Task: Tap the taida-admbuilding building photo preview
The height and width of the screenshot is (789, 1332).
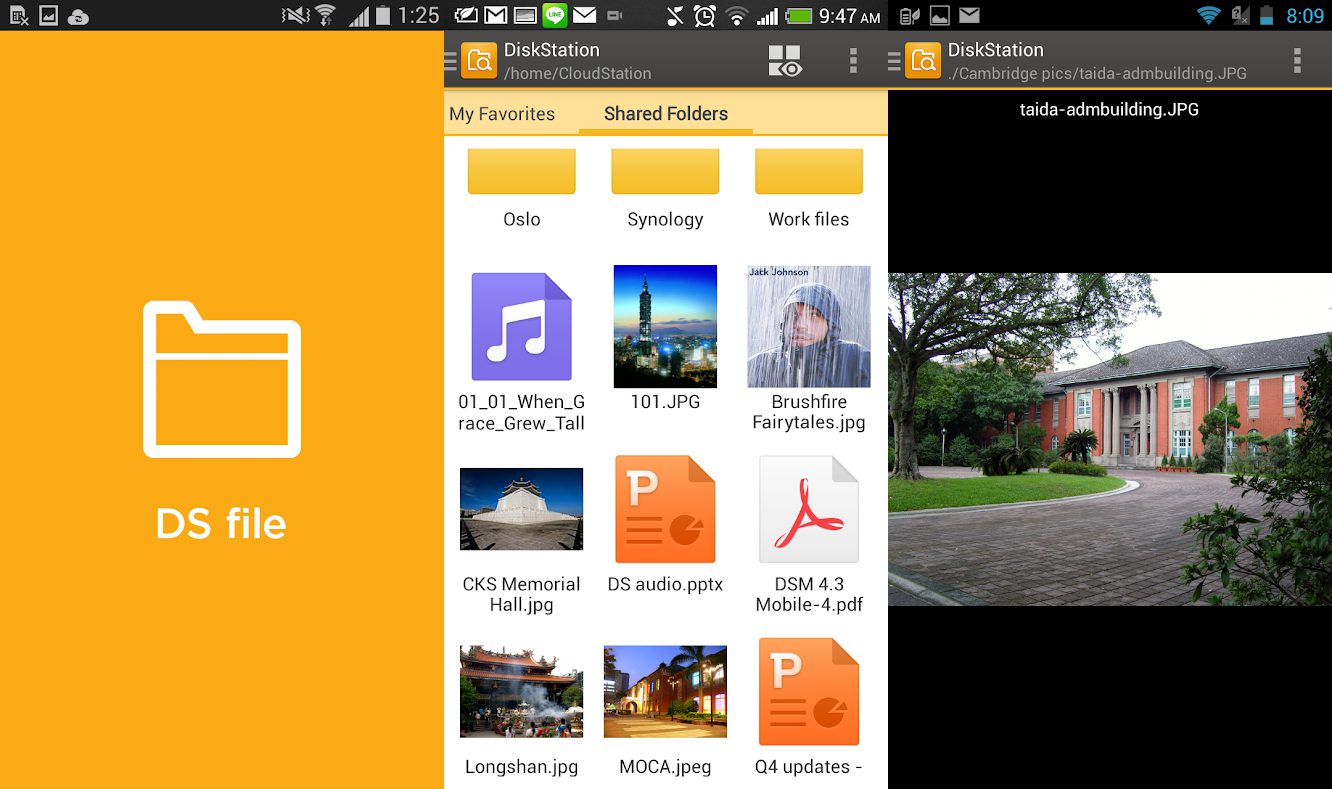Action: 1109,439
